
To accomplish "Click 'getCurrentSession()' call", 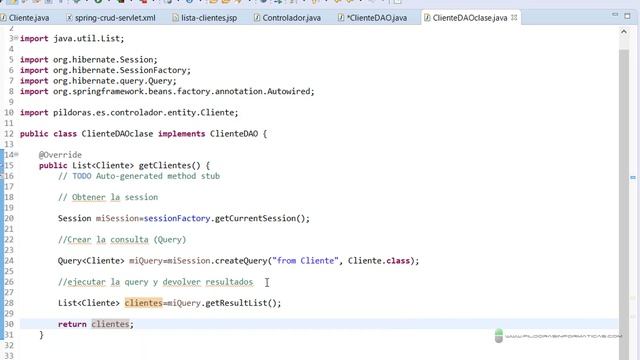I will click(x=260, y=219).
